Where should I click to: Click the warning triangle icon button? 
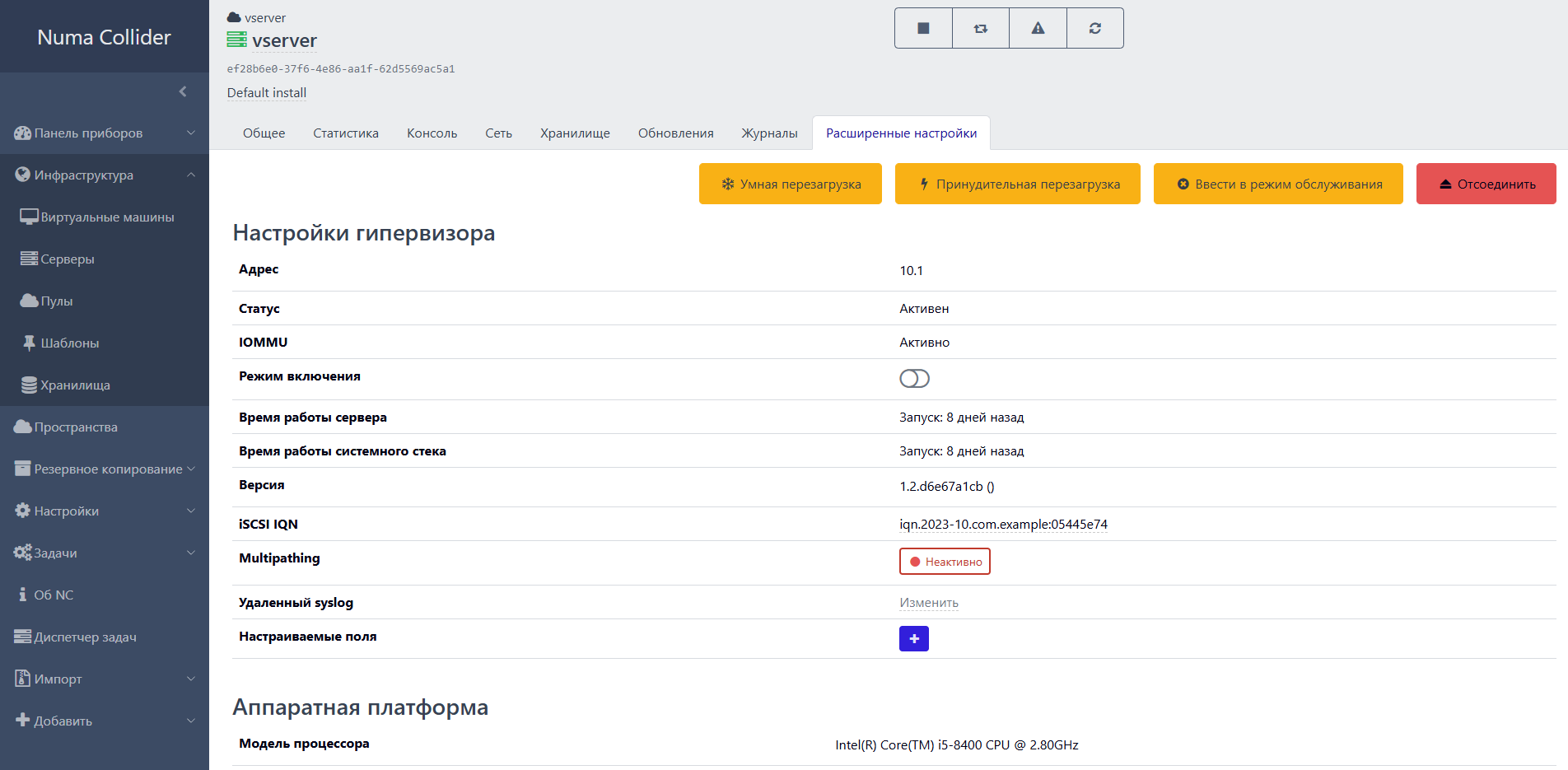tap(1038, 28)
